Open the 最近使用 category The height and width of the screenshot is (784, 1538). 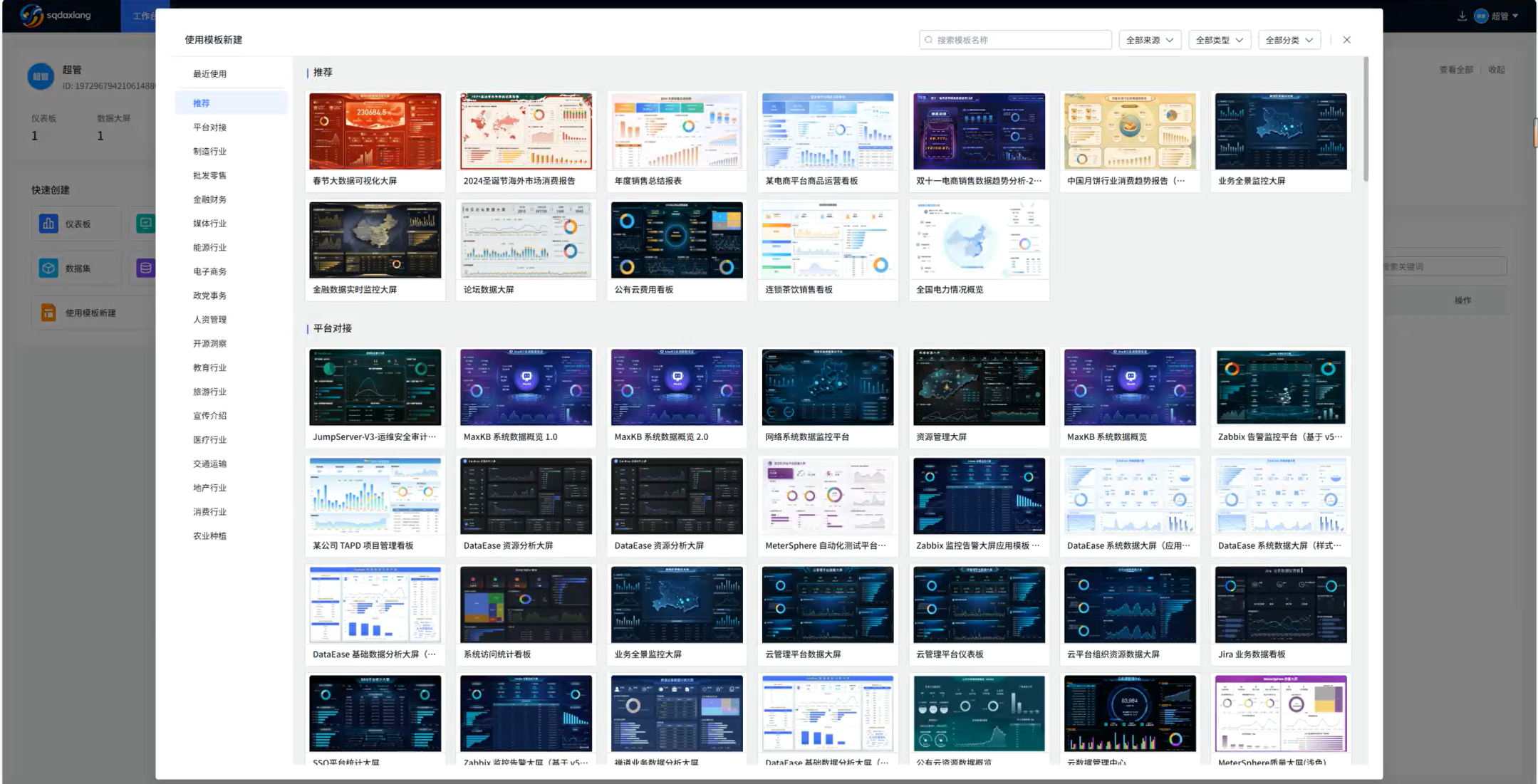point(209,74)
